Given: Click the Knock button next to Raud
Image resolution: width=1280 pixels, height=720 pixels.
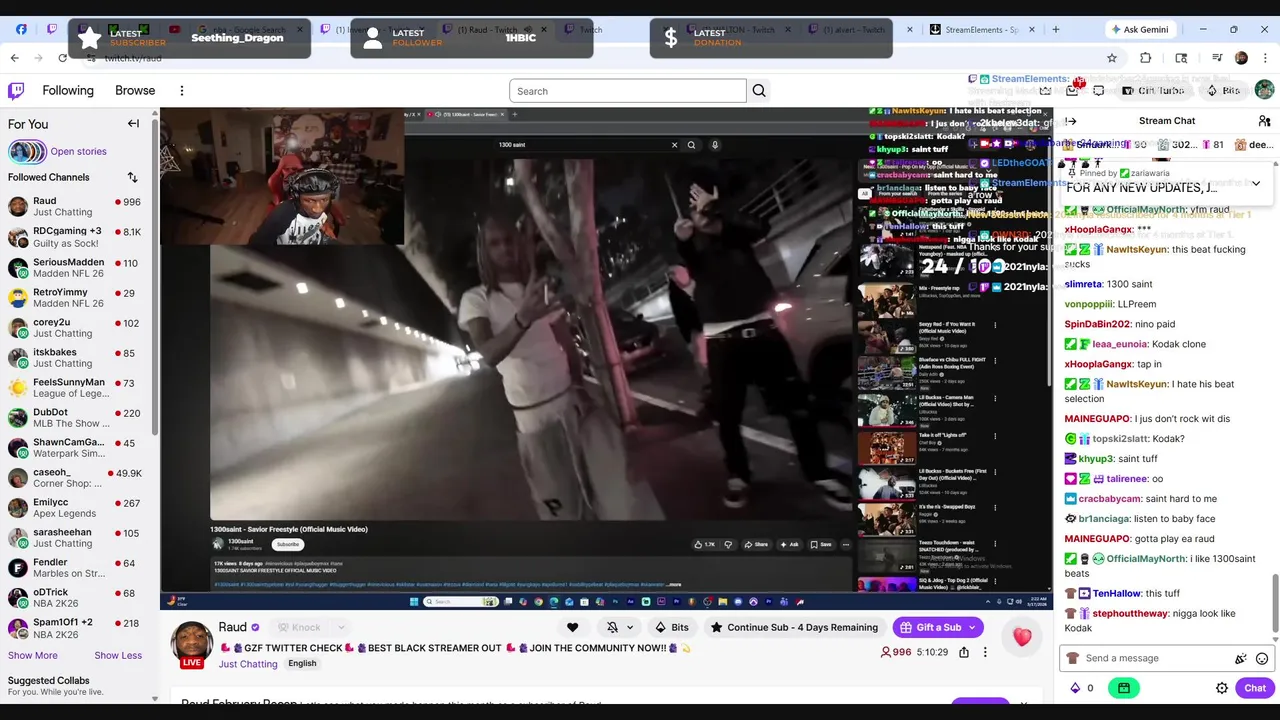Looking at the screenshot, I should click(300, 628).
